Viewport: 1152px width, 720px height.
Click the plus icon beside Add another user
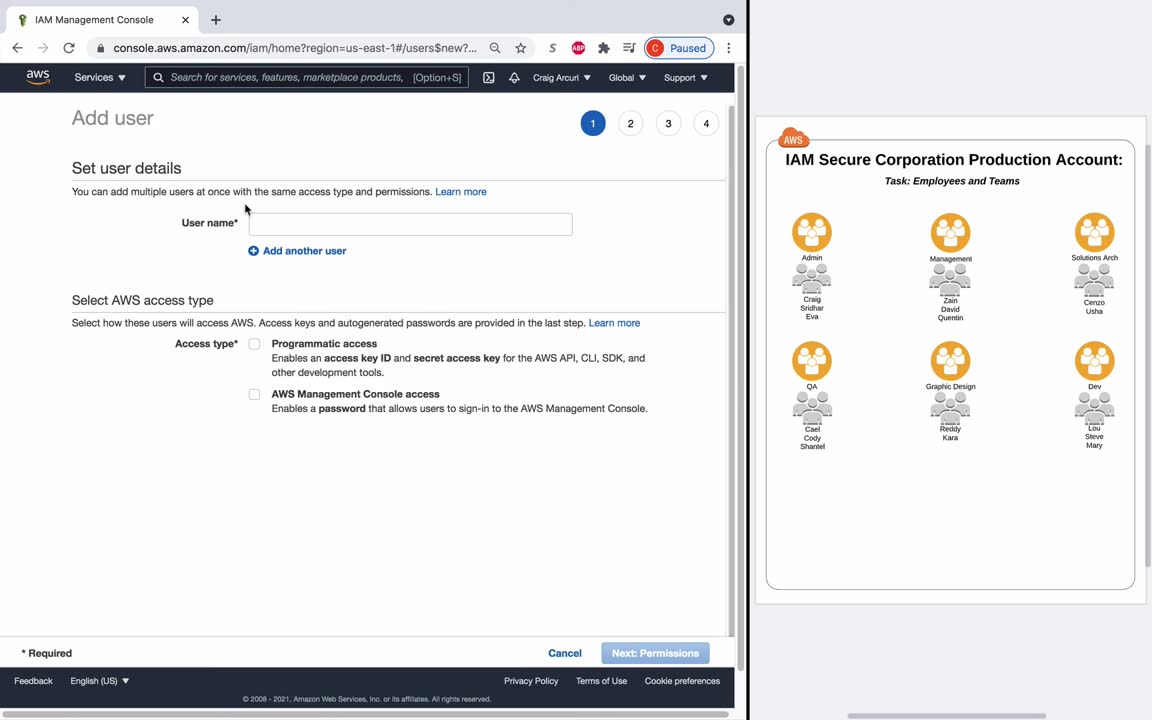[253, 251]
